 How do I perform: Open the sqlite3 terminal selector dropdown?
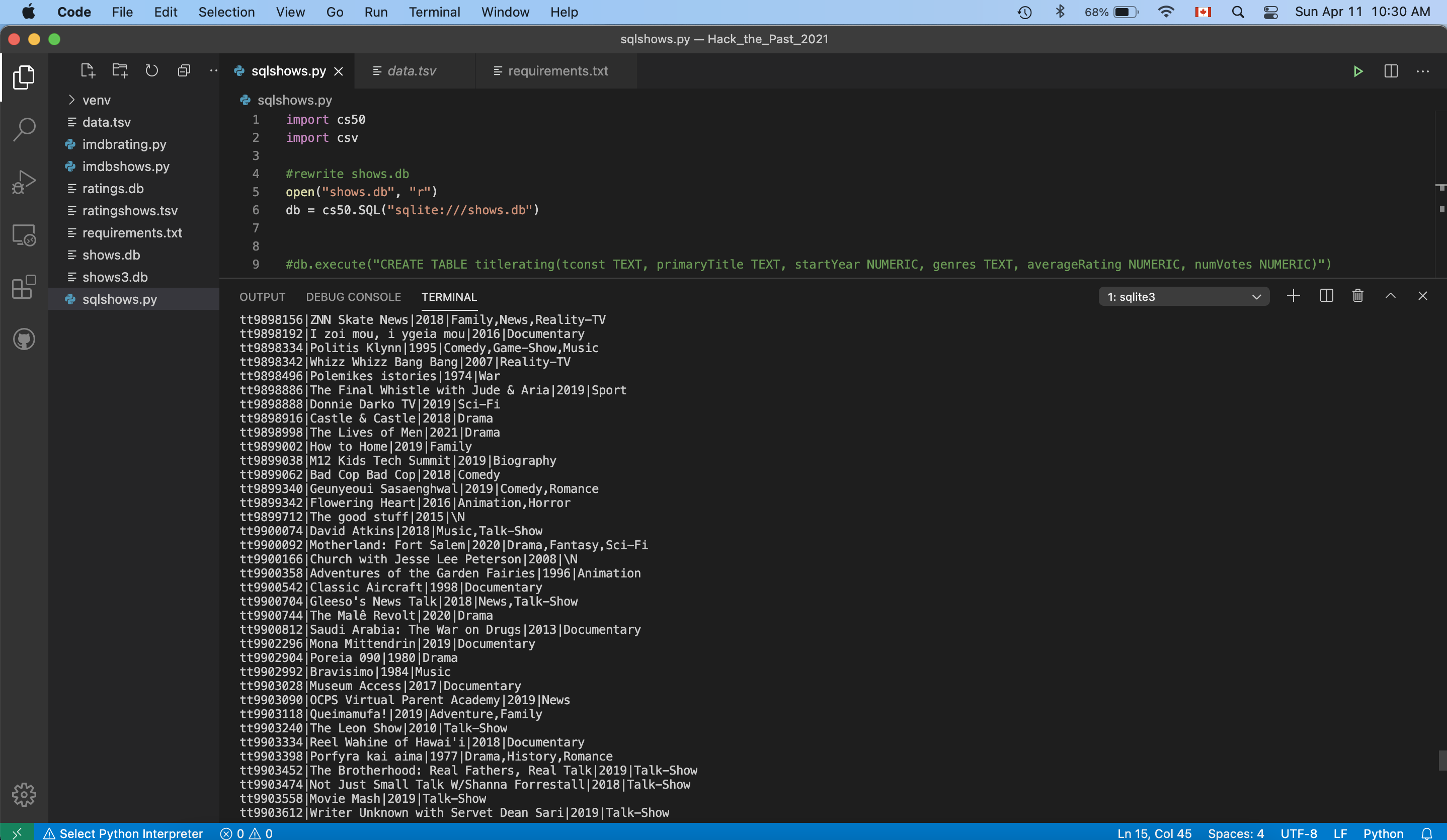click(1183, 297)
